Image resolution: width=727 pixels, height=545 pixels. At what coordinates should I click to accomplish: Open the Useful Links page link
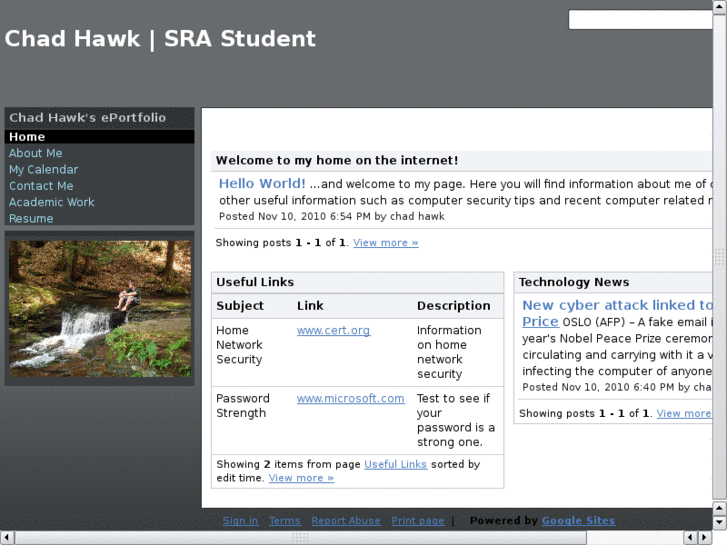click(395, 464)
